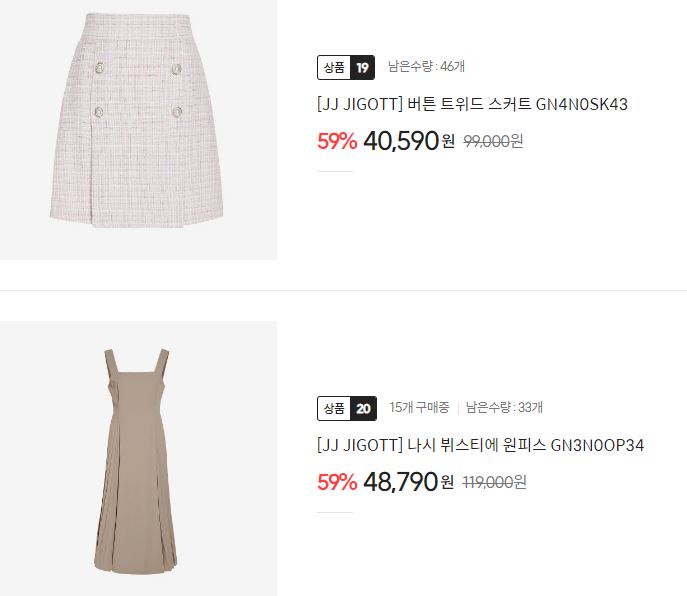Click the 상품 19 badge
This screenshot has width=687, height=596.
[346, 67]
